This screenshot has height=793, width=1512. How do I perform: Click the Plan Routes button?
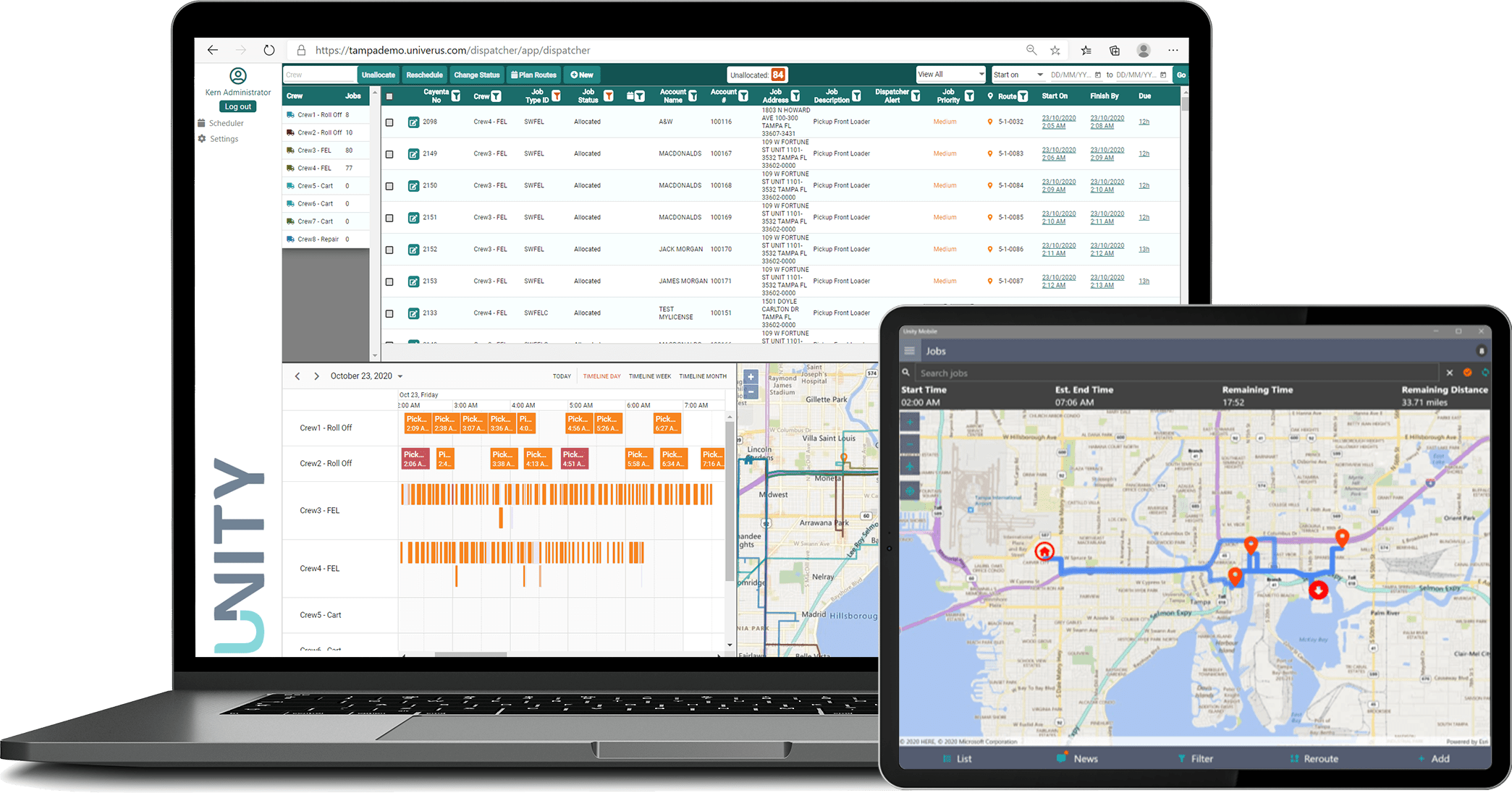[533, 75]
